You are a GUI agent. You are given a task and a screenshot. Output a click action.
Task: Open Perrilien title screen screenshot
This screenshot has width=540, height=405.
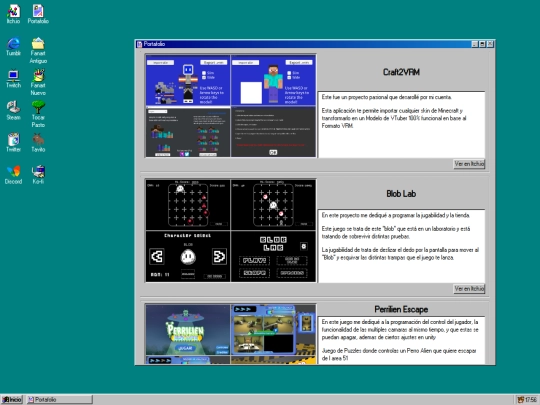click(x=188, y=330)
